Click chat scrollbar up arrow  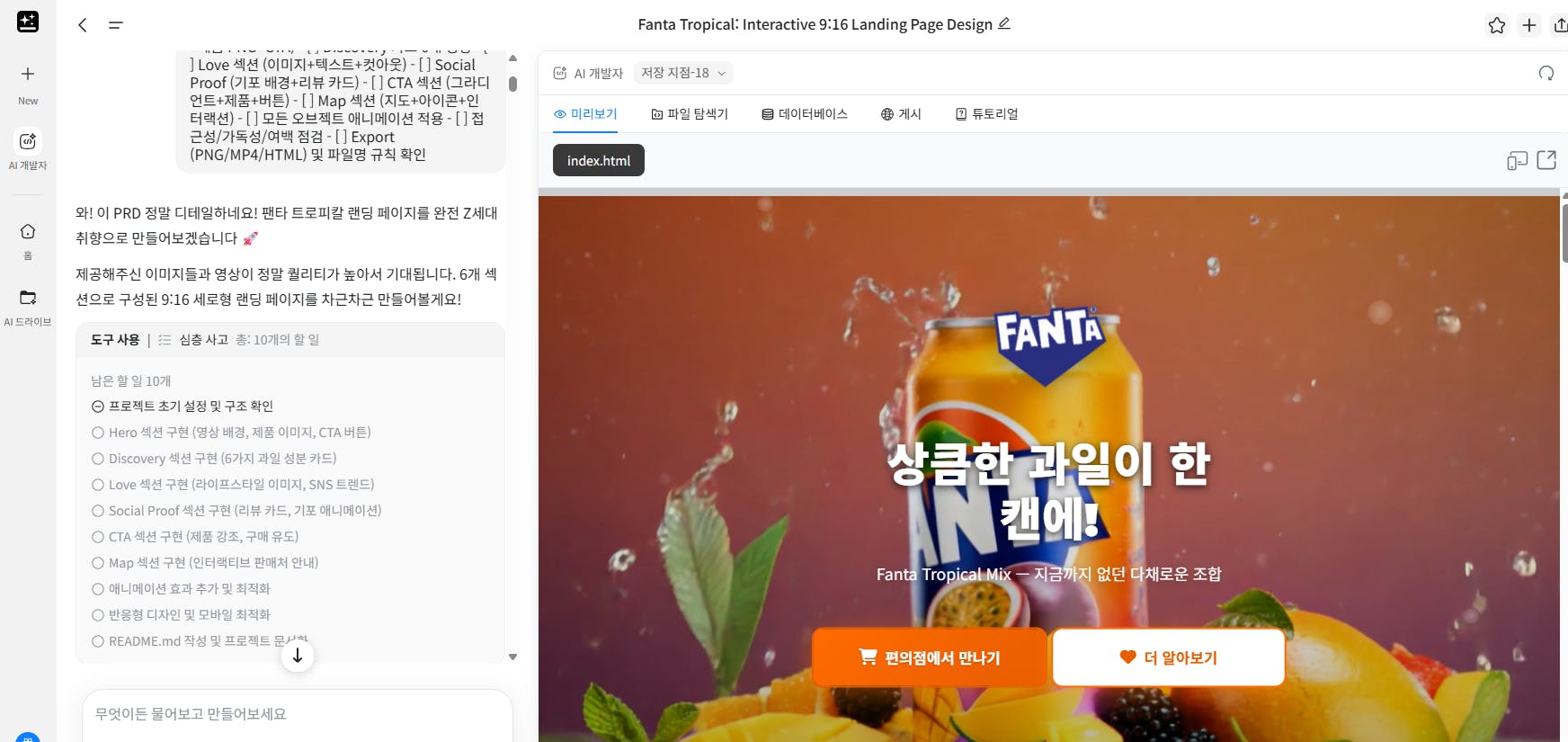512,58
